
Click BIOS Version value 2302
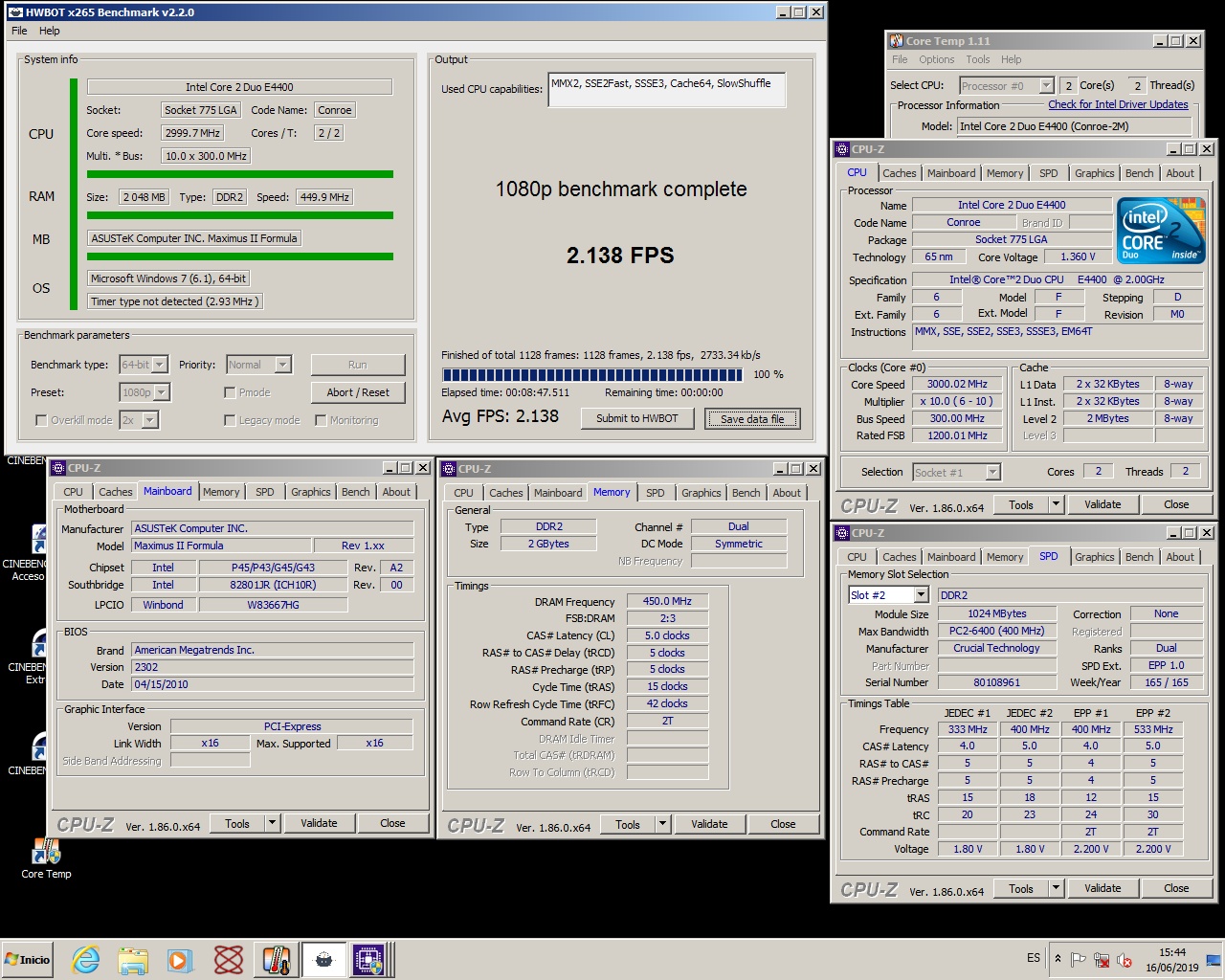(x=273, y=667)
